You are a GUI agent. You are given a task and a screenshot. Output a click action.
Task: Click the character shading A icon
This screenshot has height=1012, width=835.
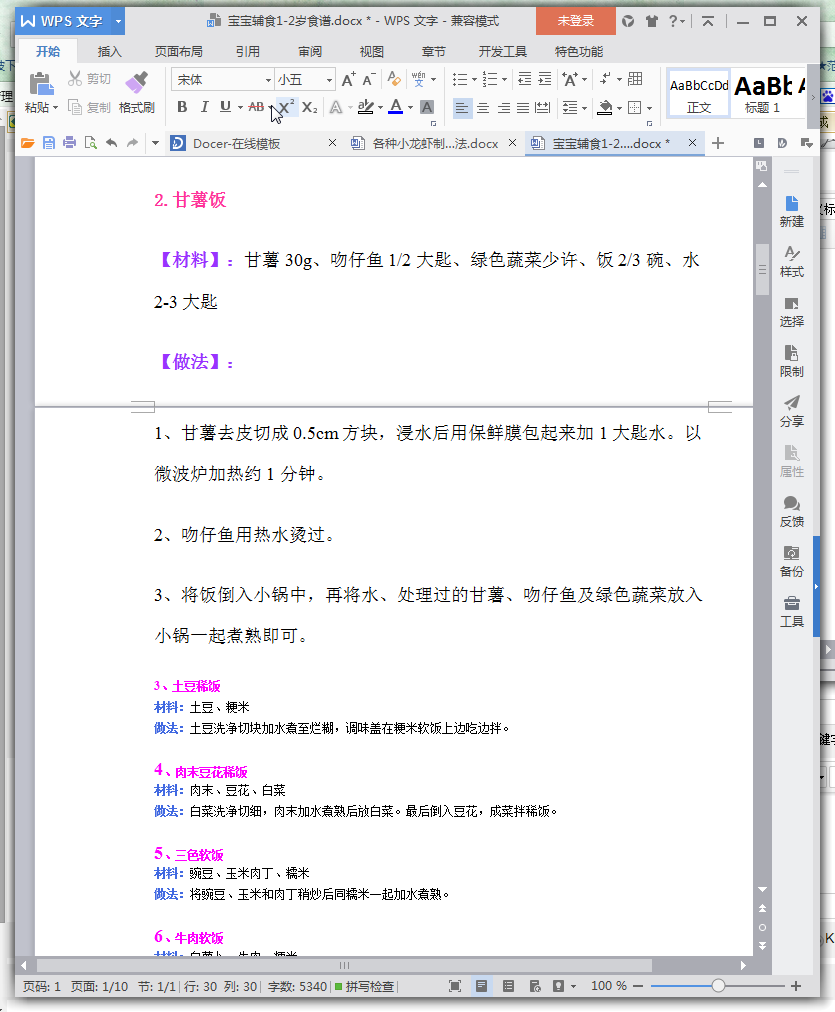427,107
